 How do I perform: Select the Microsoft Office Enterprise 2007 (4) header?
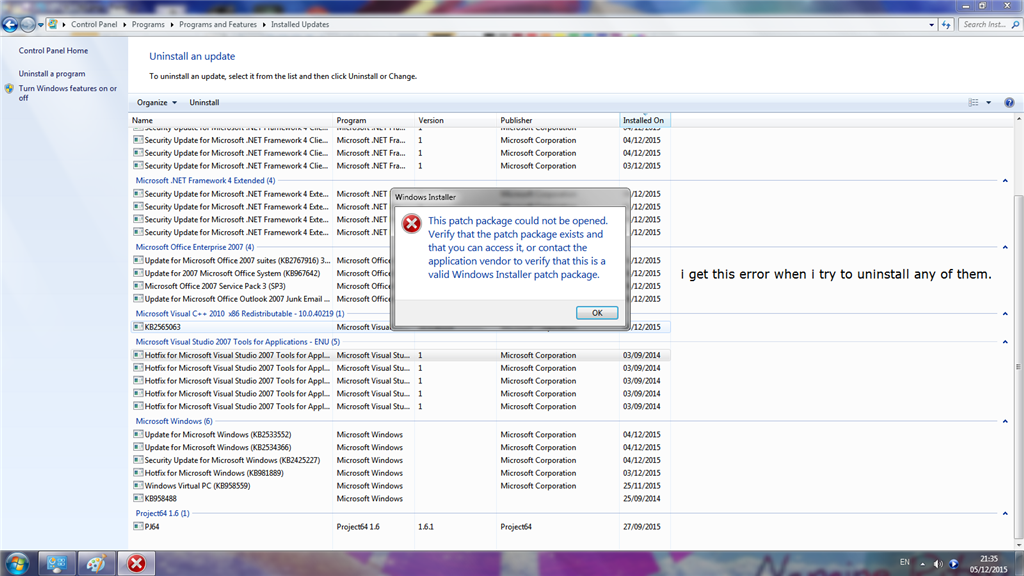195,248
